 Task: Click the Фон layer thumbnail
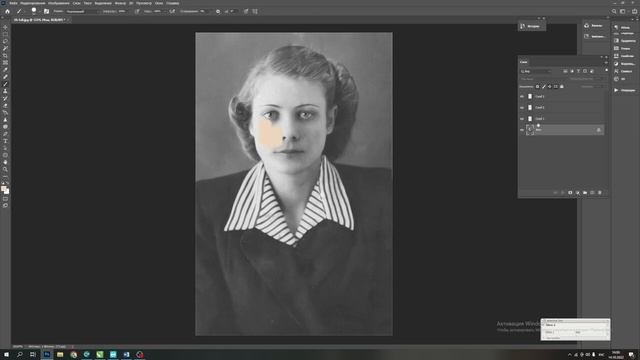[x=530, y=130]
